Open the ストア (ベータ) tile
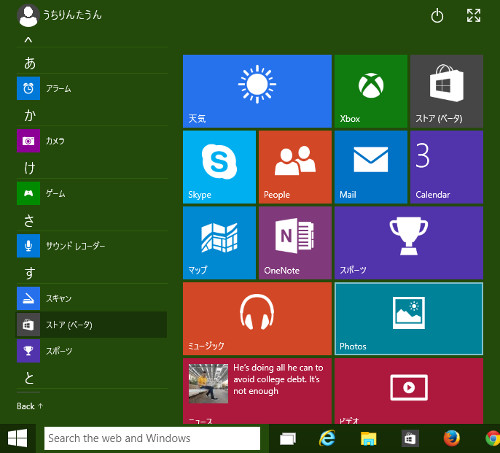 pyautogui.click(x=447, y=91)
